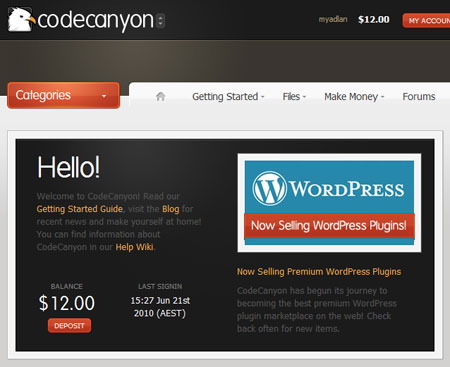Open the Files menu

(x=294, y=97)
